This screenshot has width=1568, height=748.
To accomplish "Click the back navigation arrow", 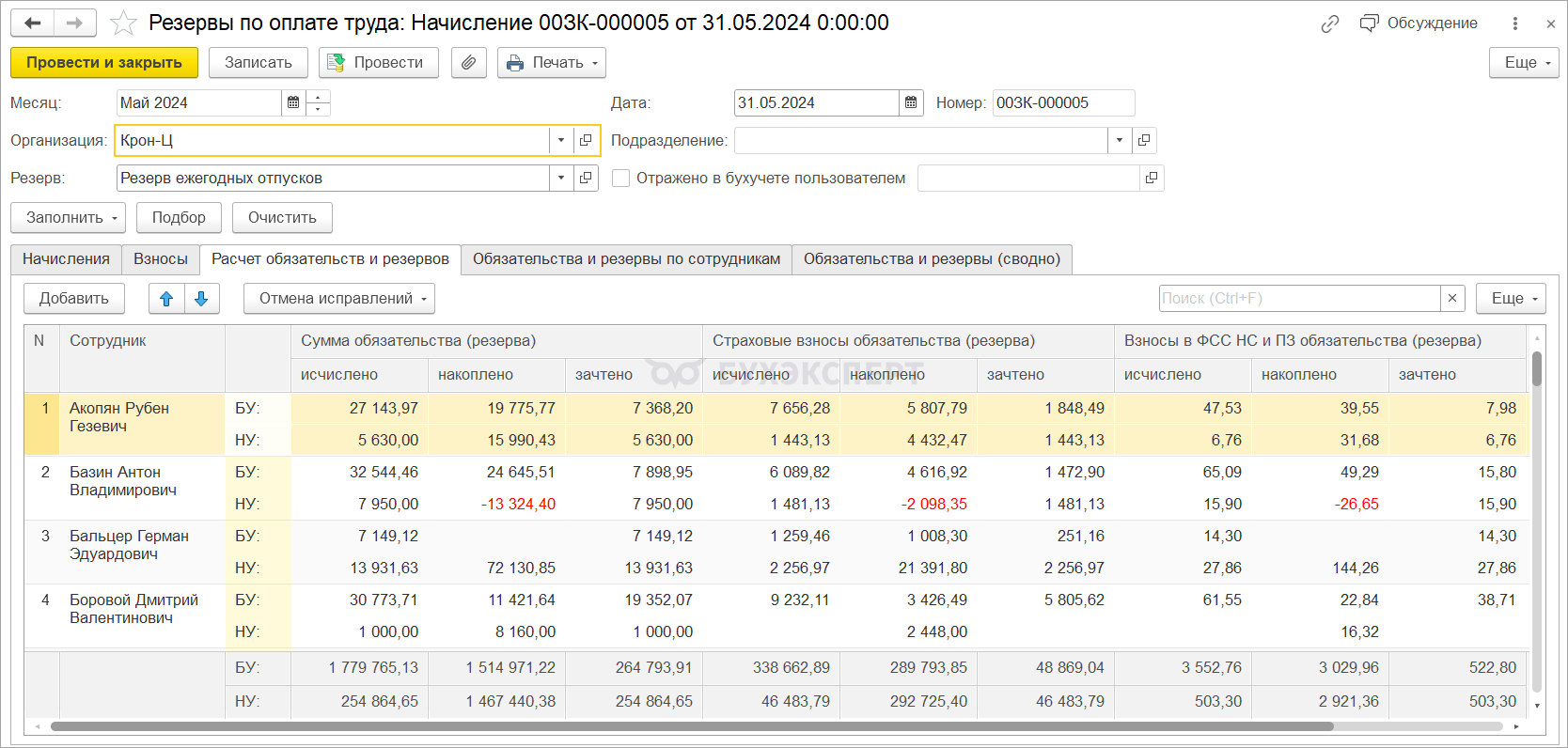I will tap(33, 23).
